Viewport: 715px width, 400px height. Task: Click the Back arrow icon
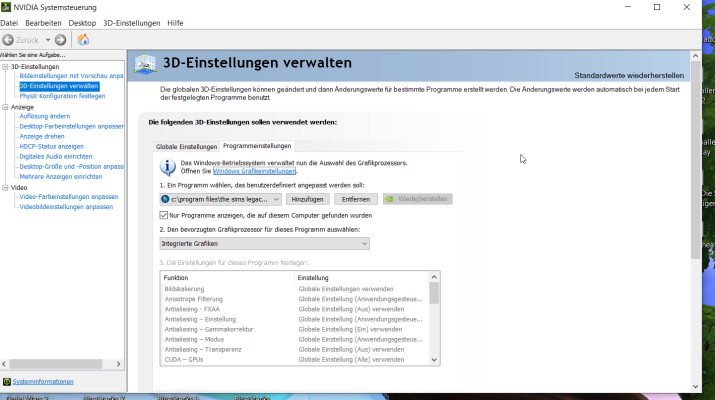click(8, 40)
